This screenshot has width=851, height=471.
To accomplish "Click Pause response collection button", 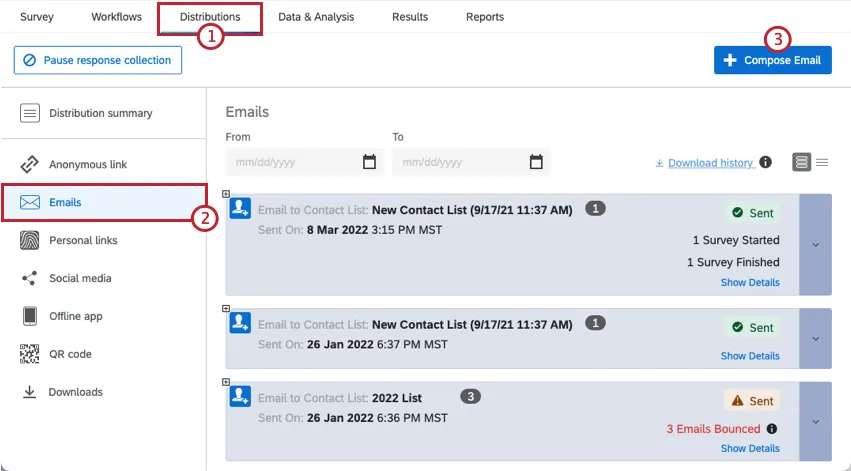I will (x=98, y=60).
